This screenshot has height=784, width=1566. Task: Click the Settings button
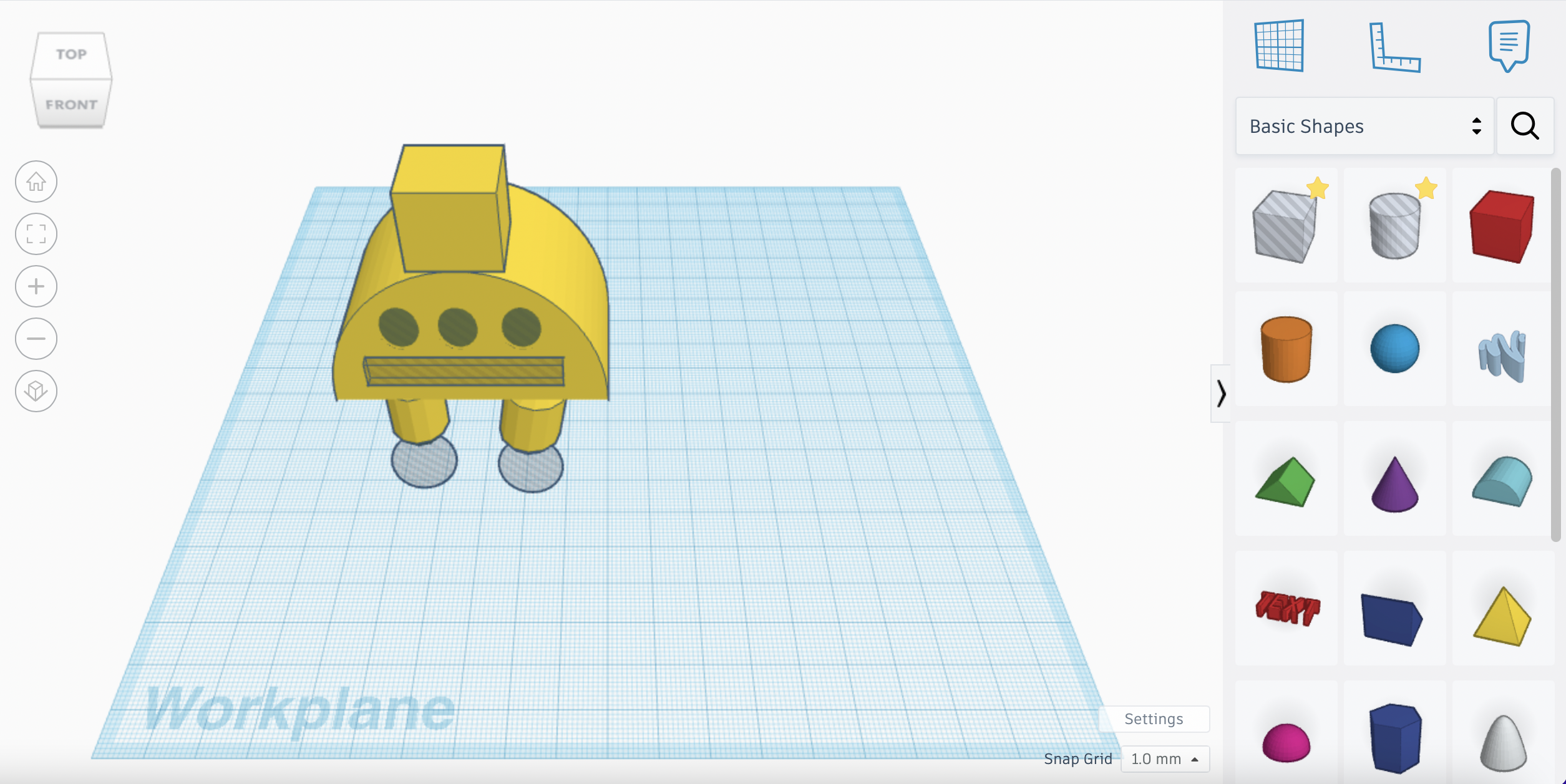[1154, 719]
